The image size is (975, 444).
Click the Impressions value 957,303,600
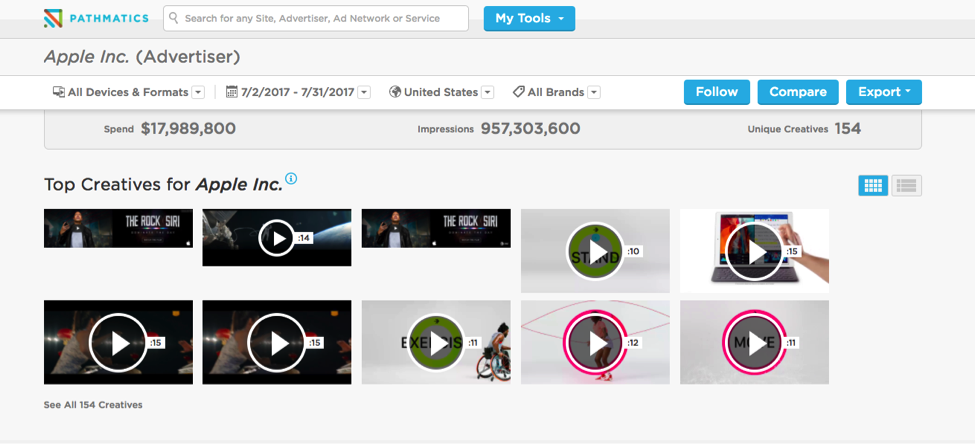click(530, 129)
